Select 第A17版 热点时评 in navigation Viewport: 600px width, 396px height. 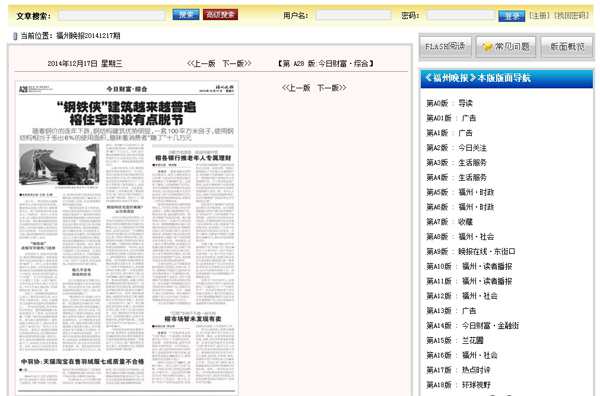tap(458, 370)
